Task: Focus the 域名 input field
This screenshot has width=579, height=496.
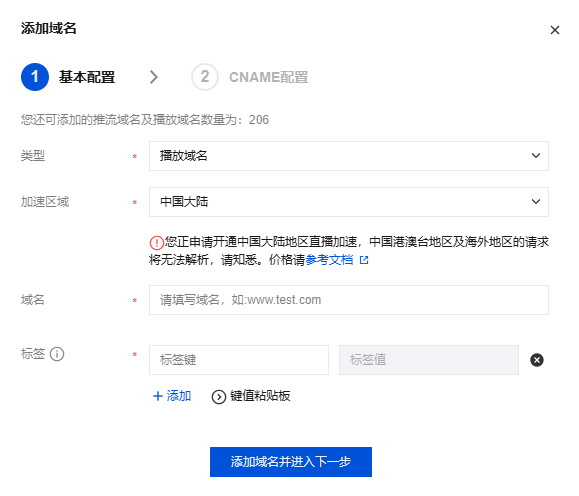Action: 349,300
